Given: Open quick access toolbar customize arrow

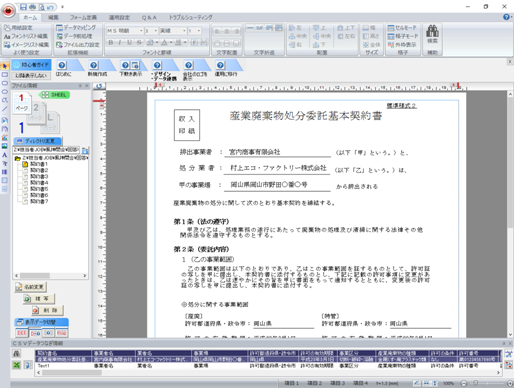Looking at the screenshot, I should point(62,7).
